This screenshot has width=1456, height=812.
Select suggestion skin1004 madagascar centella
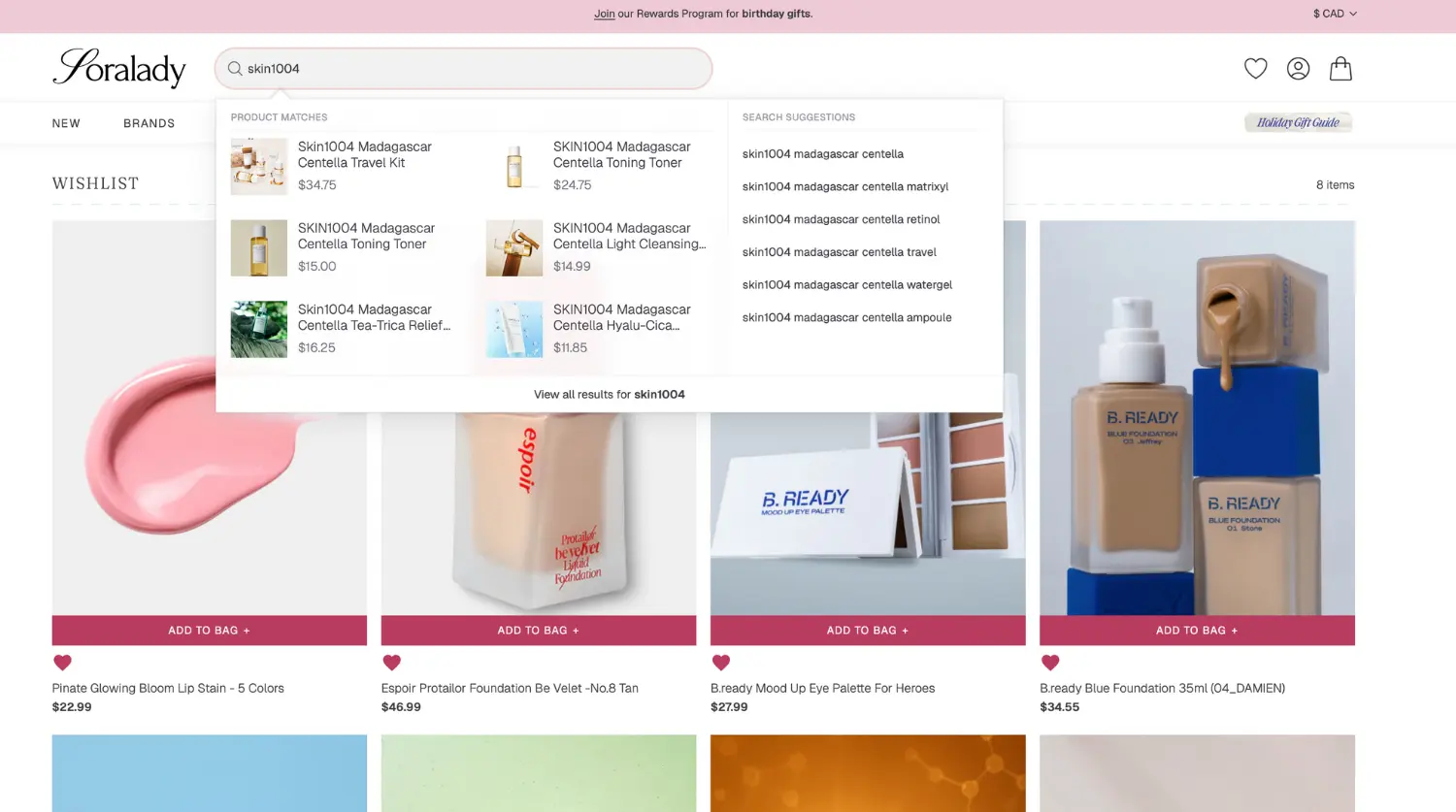pyautogui.click(x=823, y=153)
